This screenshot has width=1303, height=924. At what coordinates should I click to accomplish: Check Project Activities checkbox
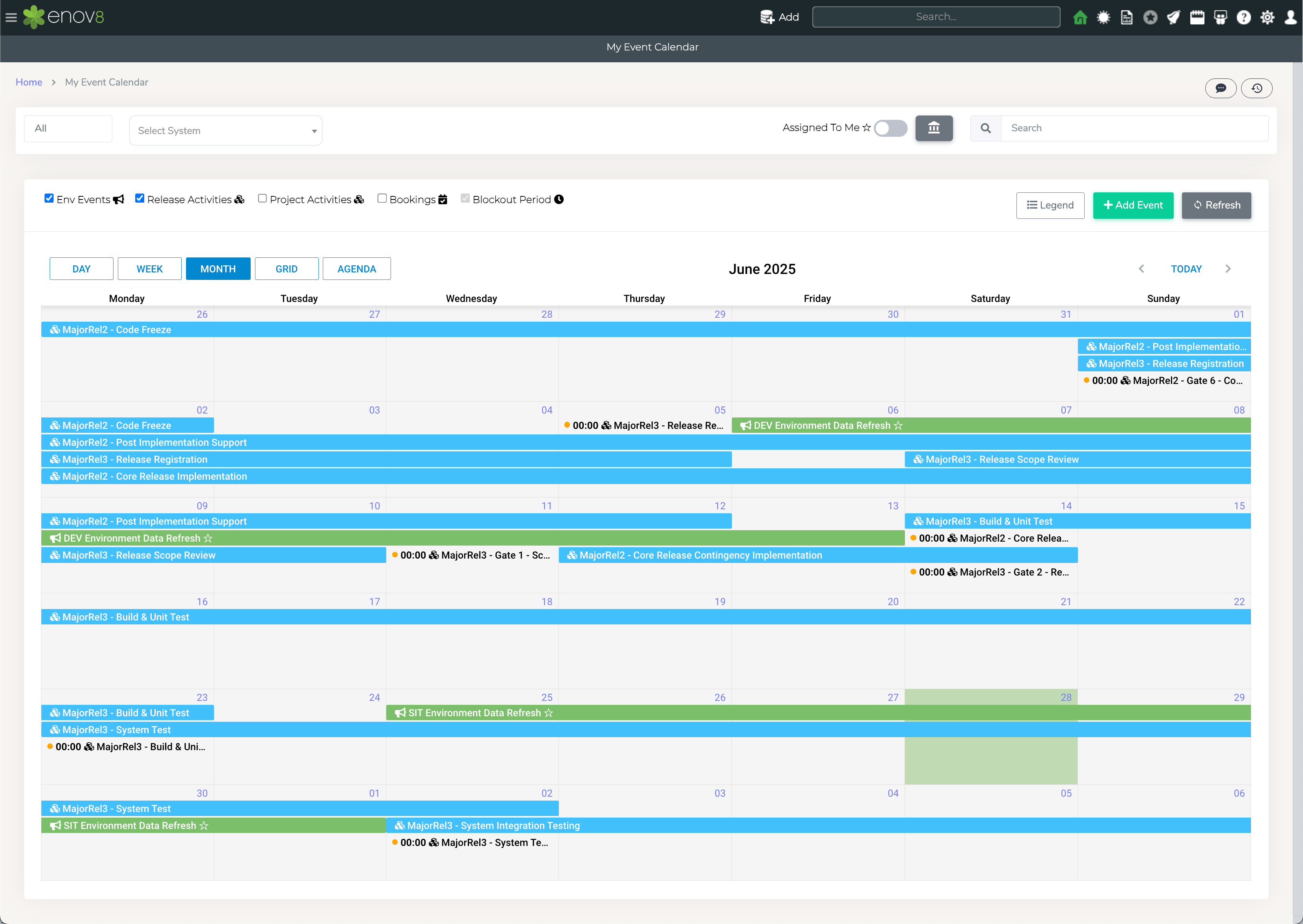click(x=262, y=198)
